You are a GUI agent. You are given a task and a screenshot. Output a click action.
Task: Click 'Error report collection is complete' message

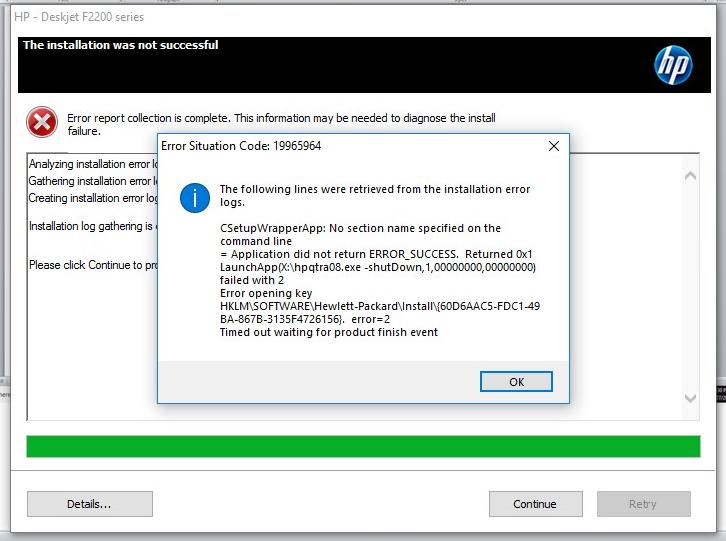pyautogui.click(x=282, y=124)
